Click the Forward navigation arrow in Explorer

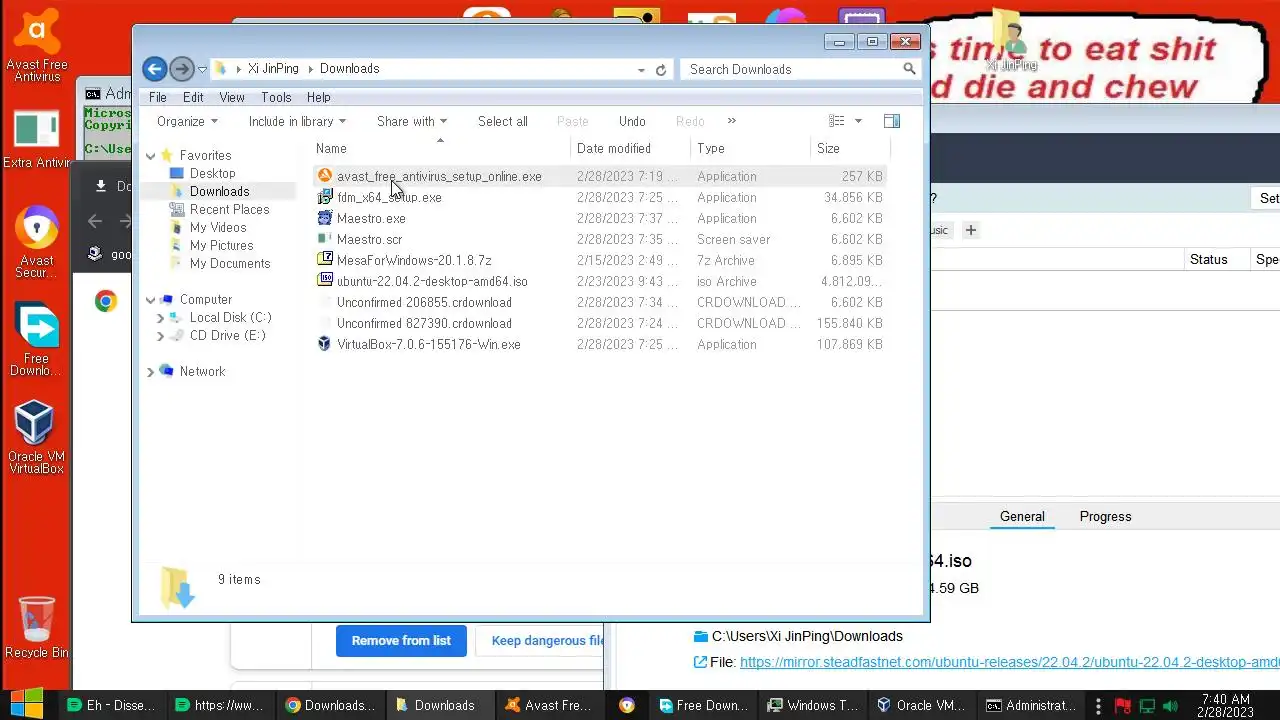181,69
